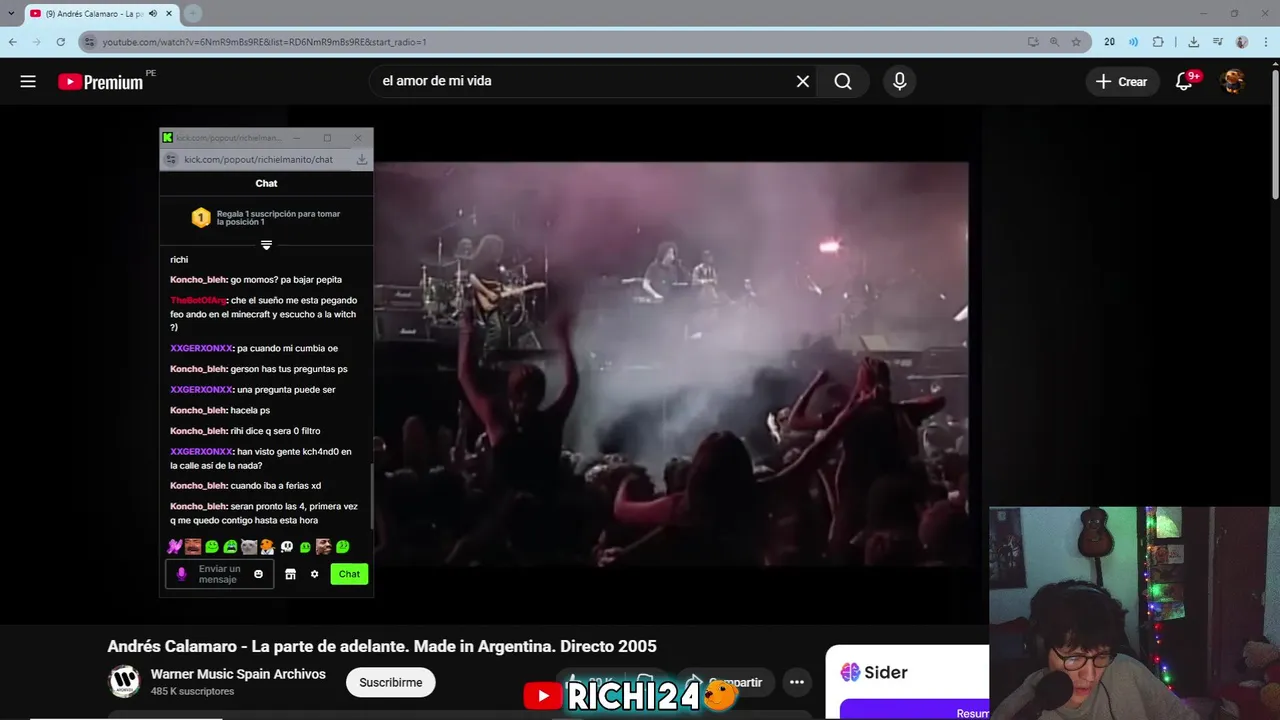Open site info in Kick popout window
The image size is (1280, 720).
[x=171, y=160]
